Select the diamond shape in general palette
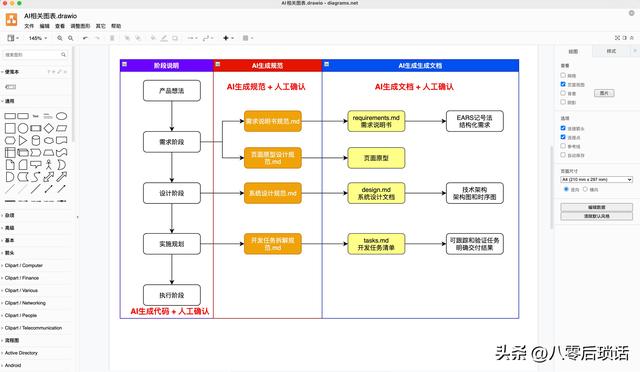 point(49,128)
